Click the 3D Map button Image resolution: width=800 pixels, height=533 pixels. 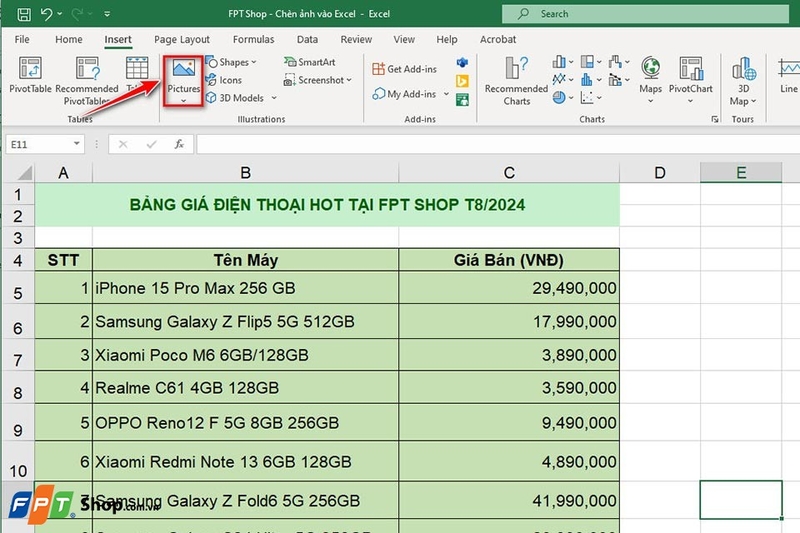coord(743,81)
